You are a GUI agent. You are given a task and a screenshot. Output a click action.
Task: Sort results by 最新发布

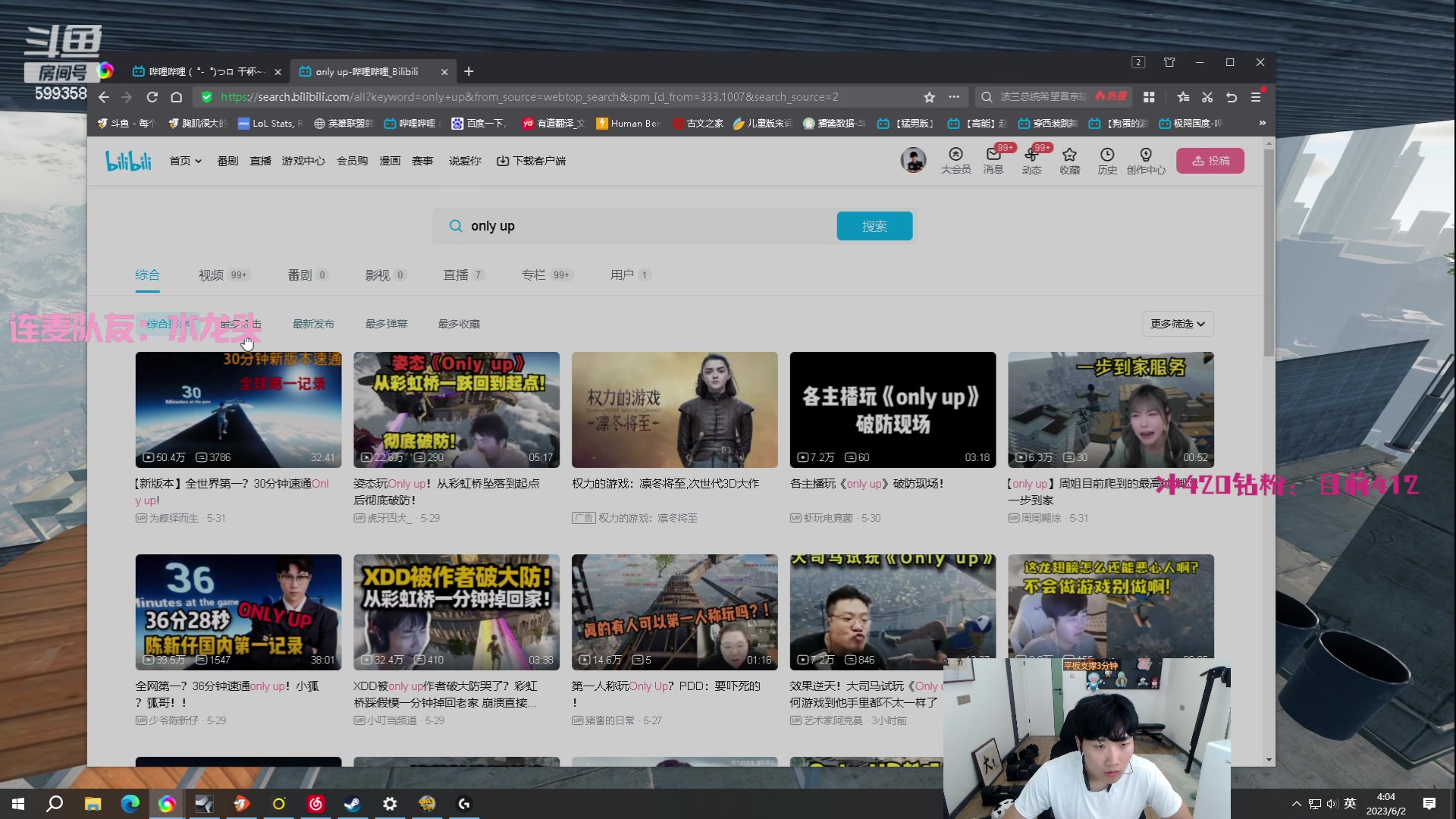coord(313,324)
